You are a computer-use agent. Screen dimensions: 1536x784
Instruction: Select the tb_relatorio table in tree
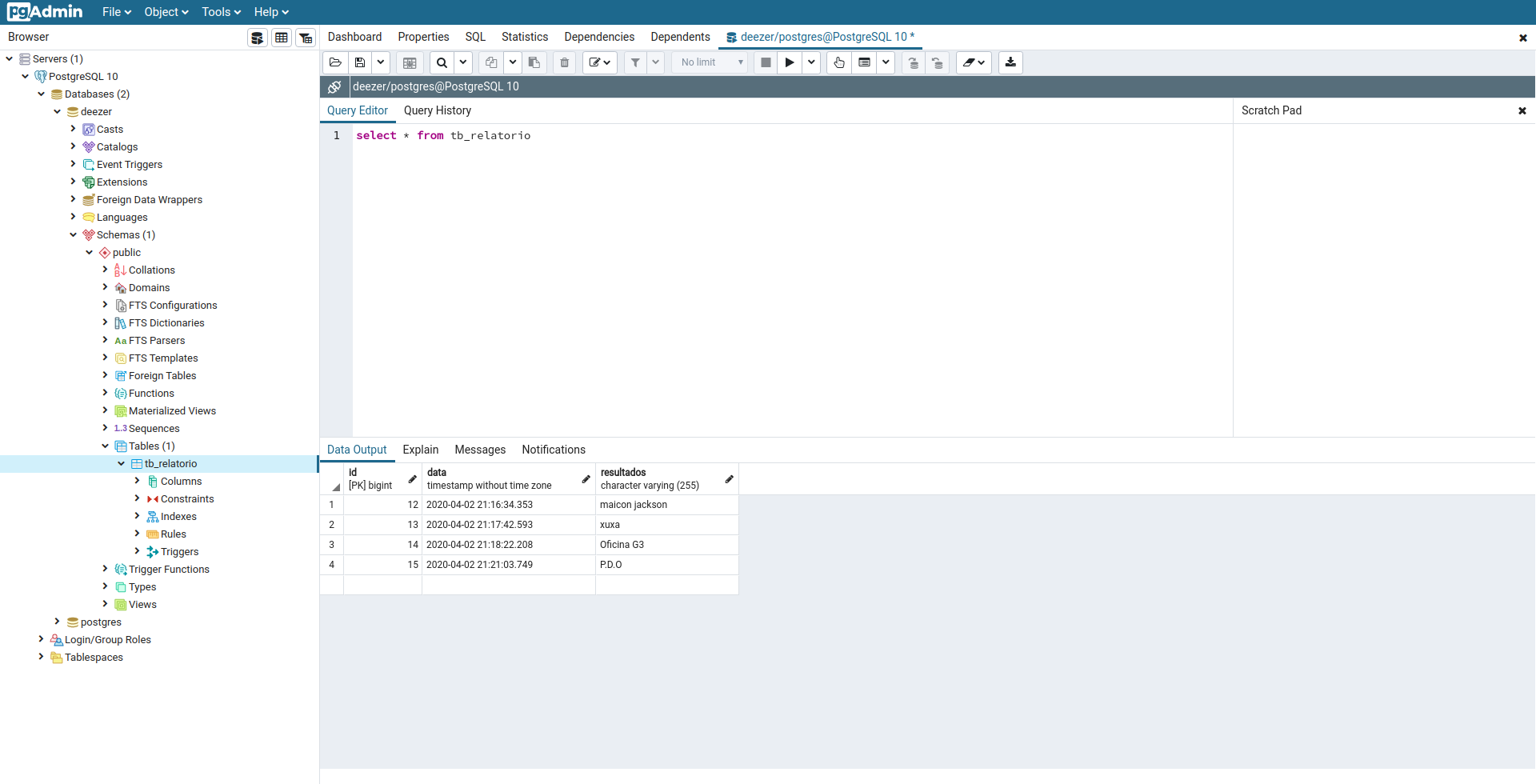click(x=170, y=463)
